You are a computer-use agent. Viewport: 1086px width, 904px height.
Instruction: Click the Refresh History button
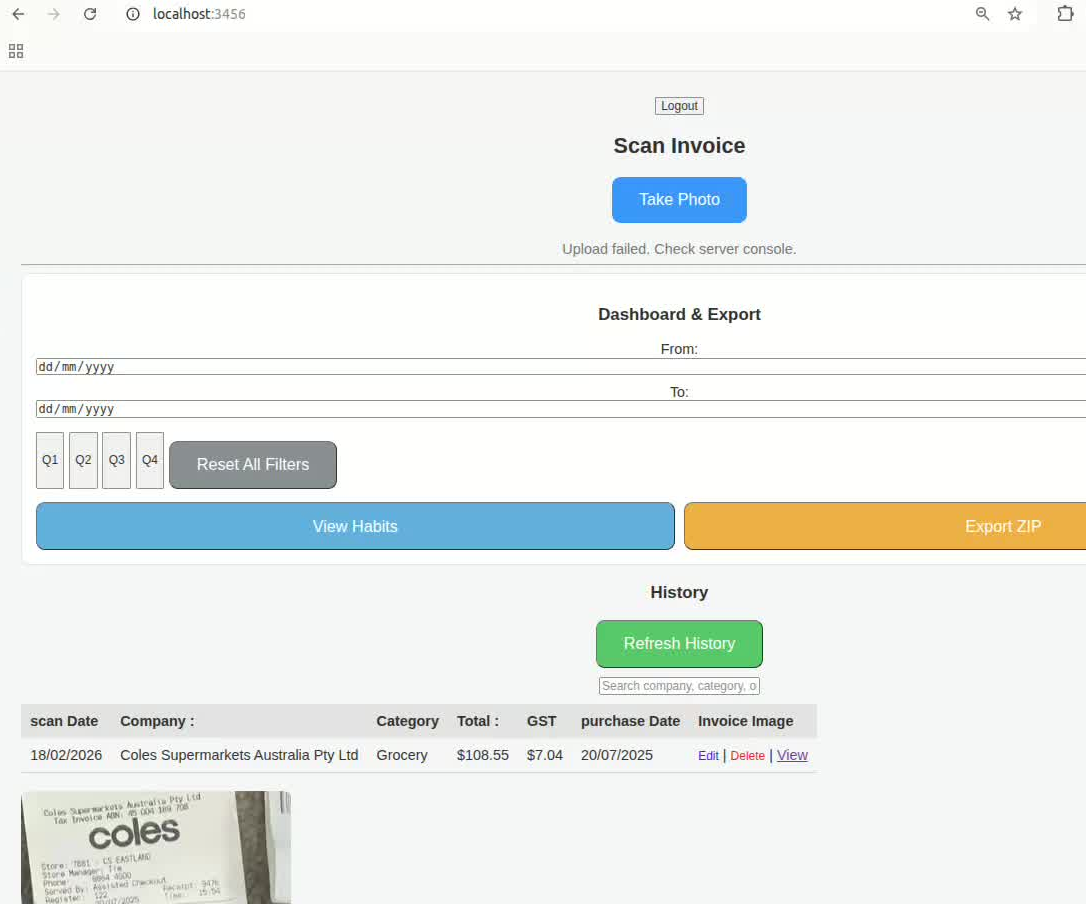679,644
